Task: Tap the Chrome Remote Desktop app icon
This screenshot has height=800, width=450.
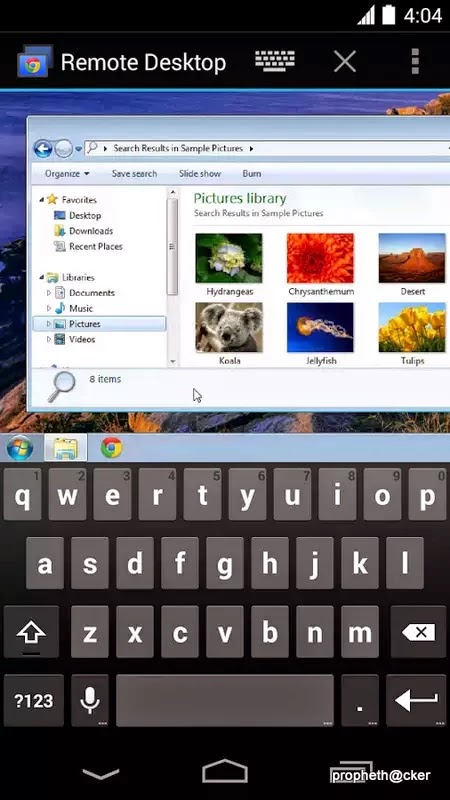Action: coord(35,62)
